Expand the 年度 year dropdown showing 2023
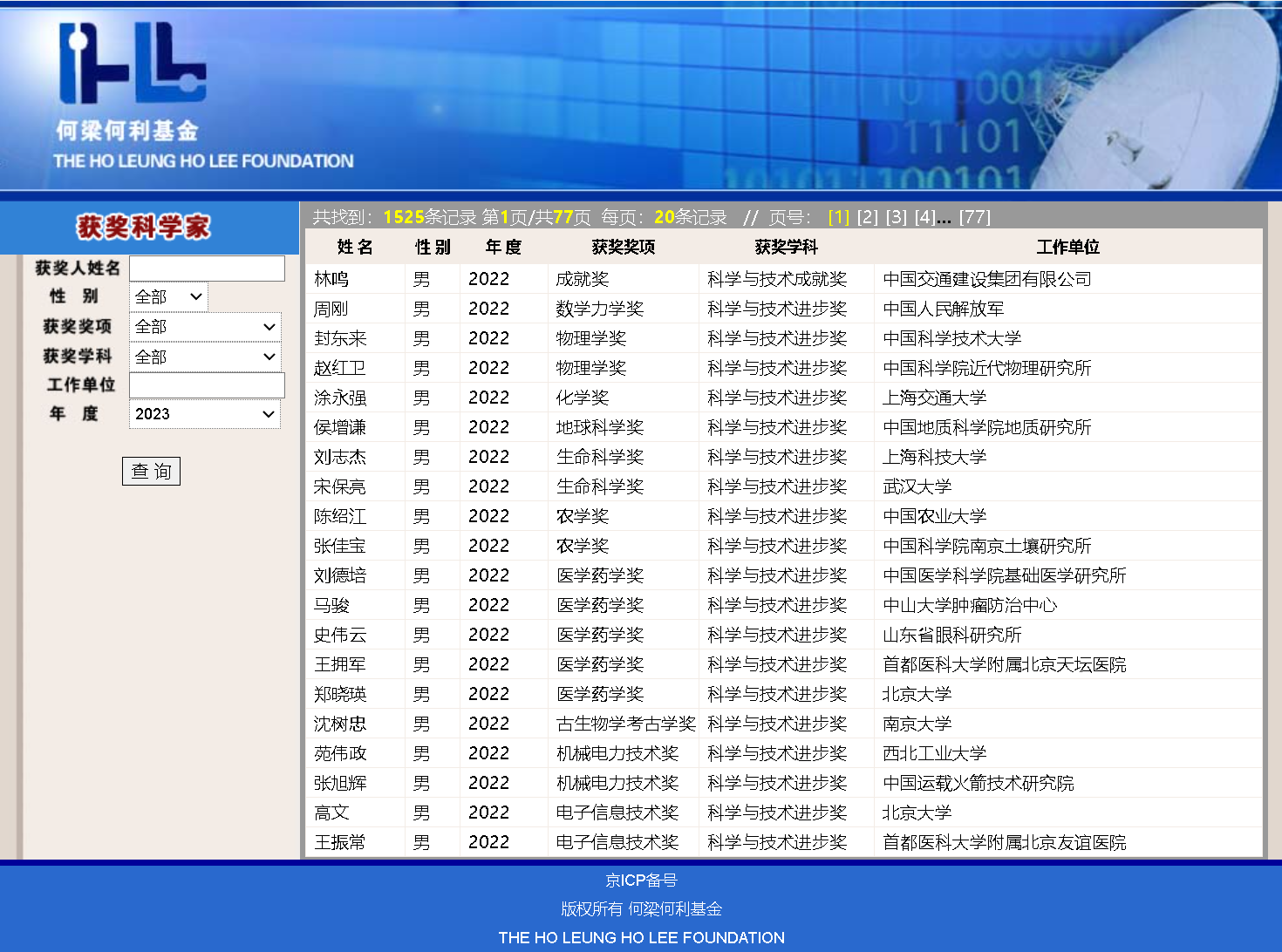Viewport: 1282px width, 952px height. pyautogui.click(x=205, y=414)
